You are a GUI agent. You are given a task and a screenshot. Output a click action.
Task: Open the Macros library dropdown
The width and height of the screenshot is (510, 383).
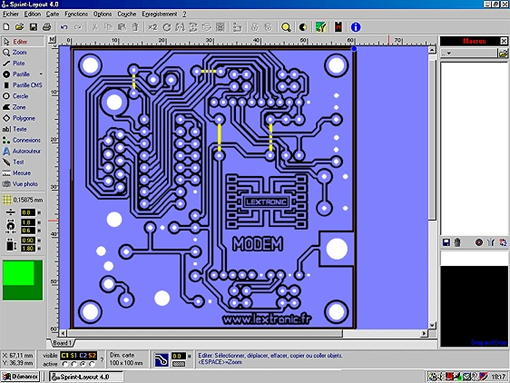point(468,53)
